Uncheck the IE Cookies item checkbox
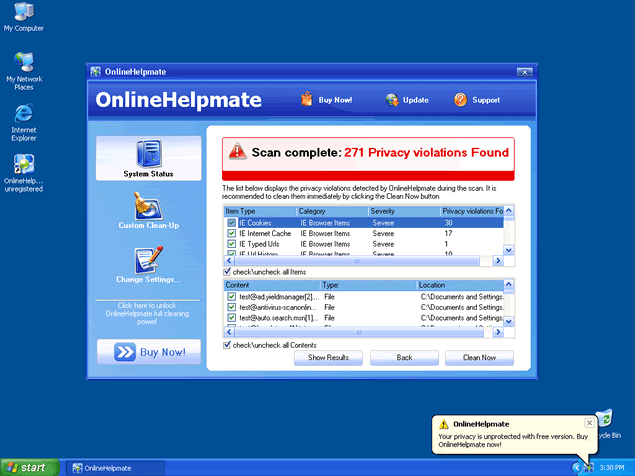This screenshot has height=476, width=635. click(x=231, y=223)
